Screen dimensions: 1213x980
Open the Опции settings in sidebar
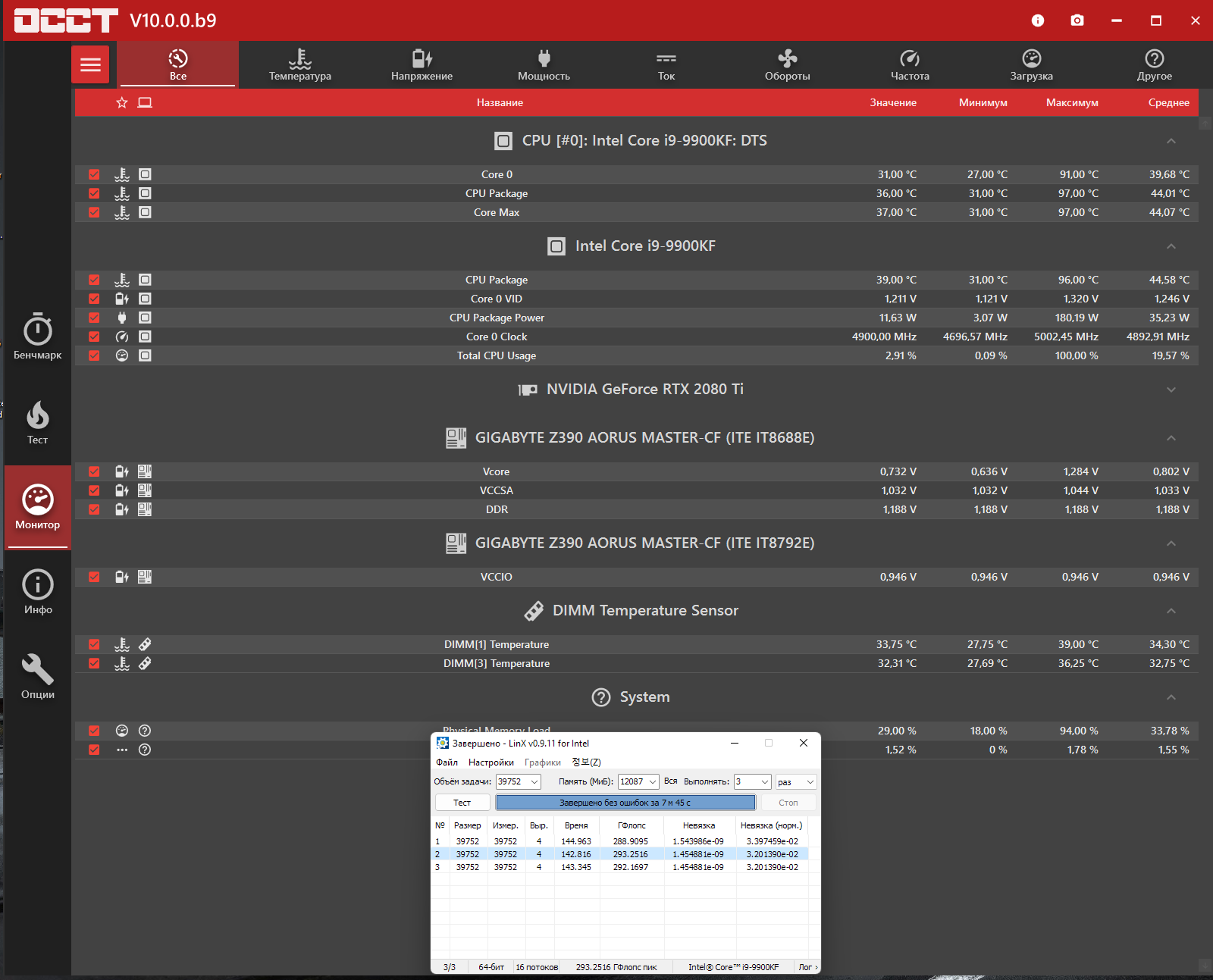pyautogui.click(x=38, y=677)
